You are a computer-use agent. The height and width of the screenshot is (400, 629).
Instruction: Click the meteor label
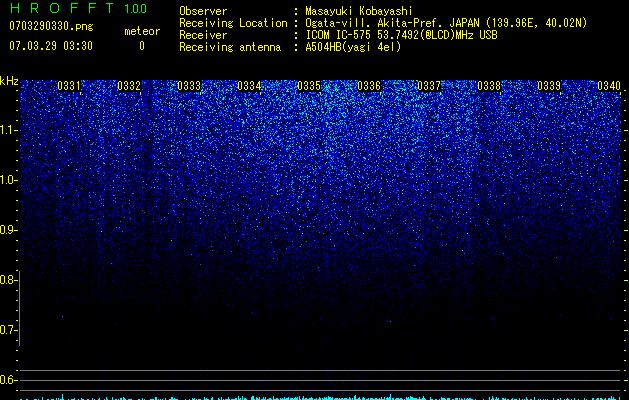click(x=142, y=31)
